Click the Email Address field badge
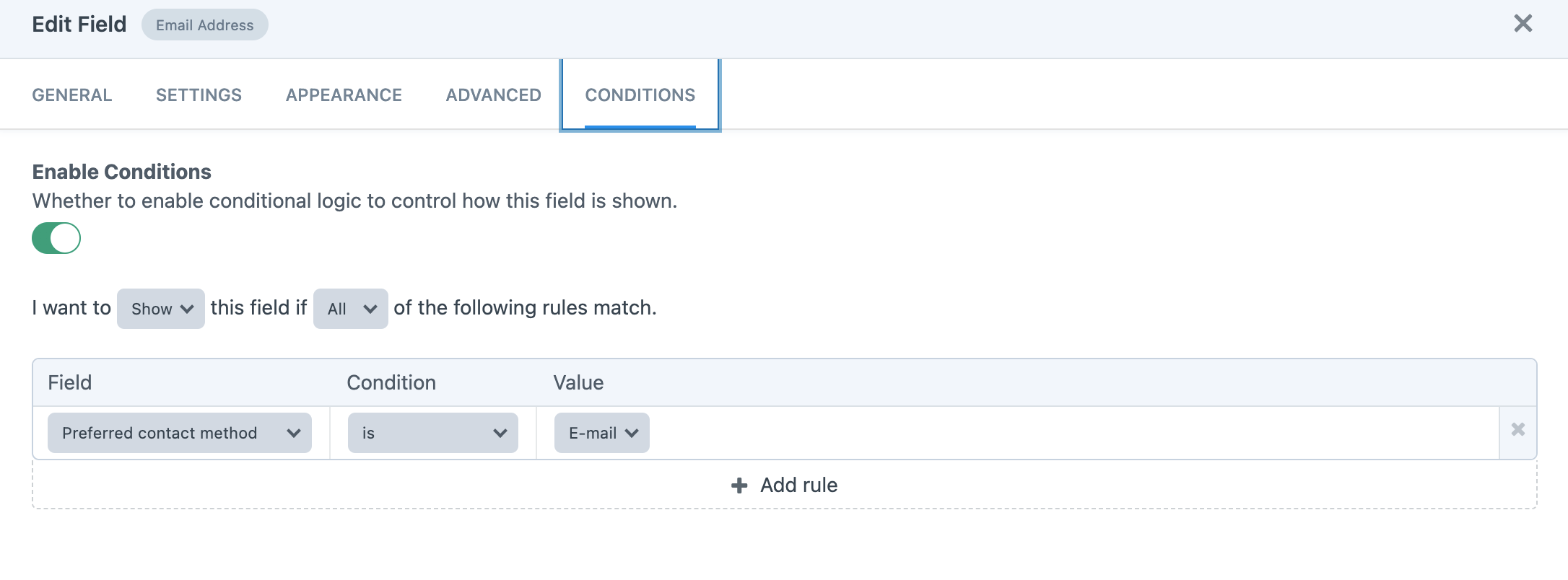Image resolution: width=1568 pixels, height=580 pixels. (x=204, y=24)
